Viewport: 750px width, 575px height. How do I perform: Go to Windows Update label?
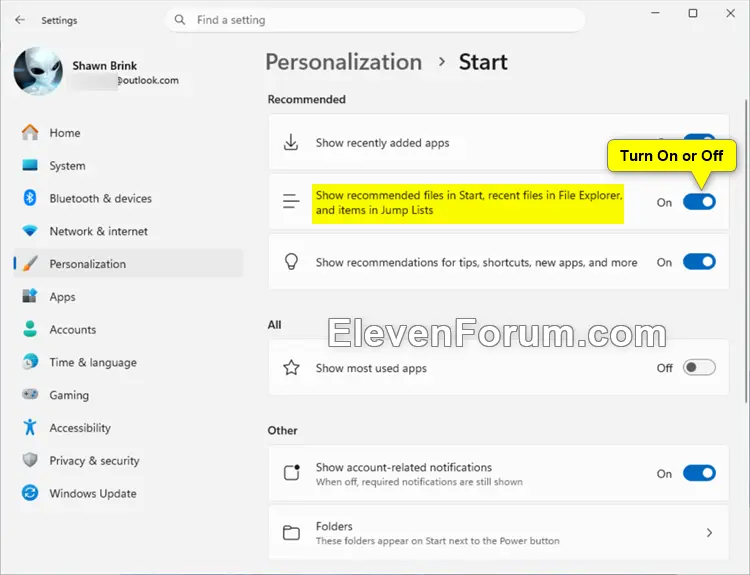[x=93, y=493]
